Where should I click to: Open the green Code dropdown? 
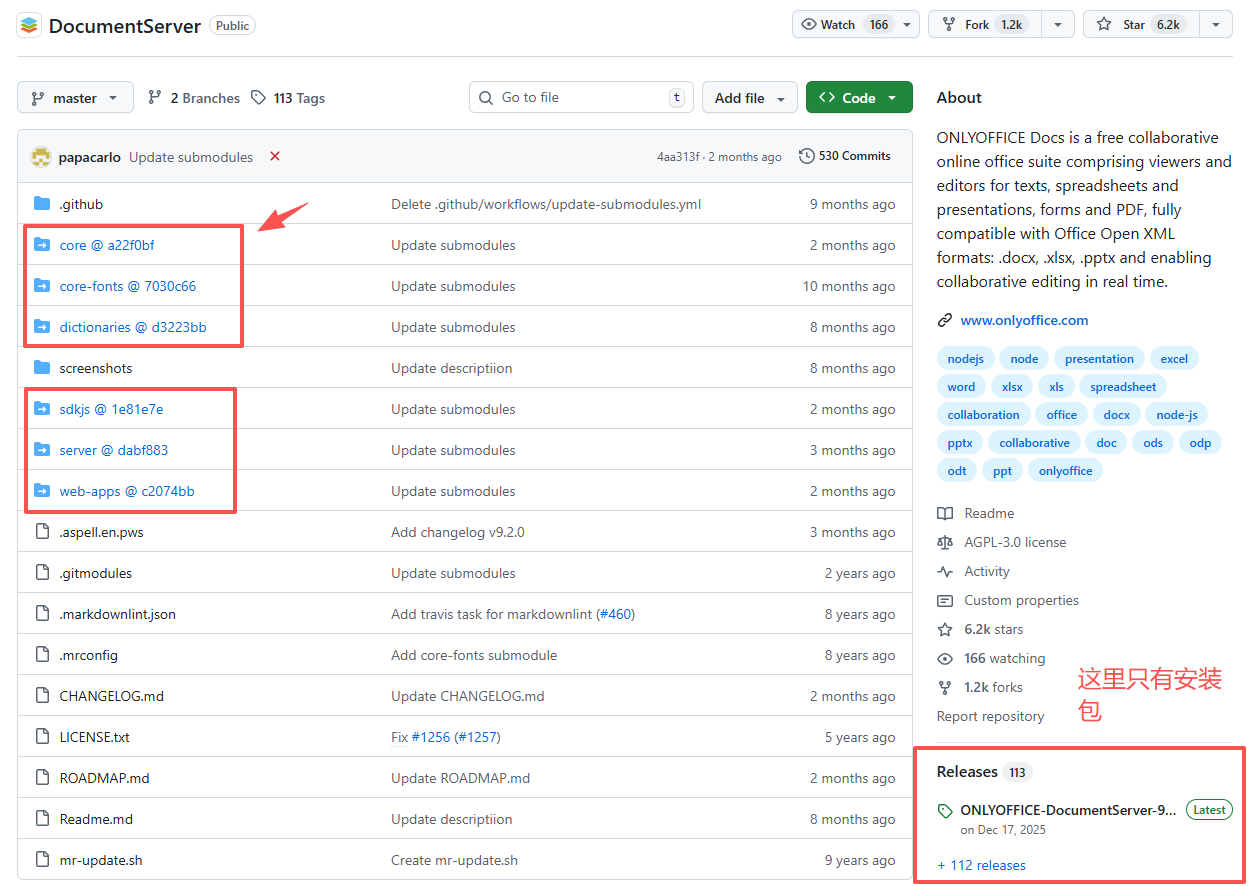pyautogui.click(x=858, y=98)
